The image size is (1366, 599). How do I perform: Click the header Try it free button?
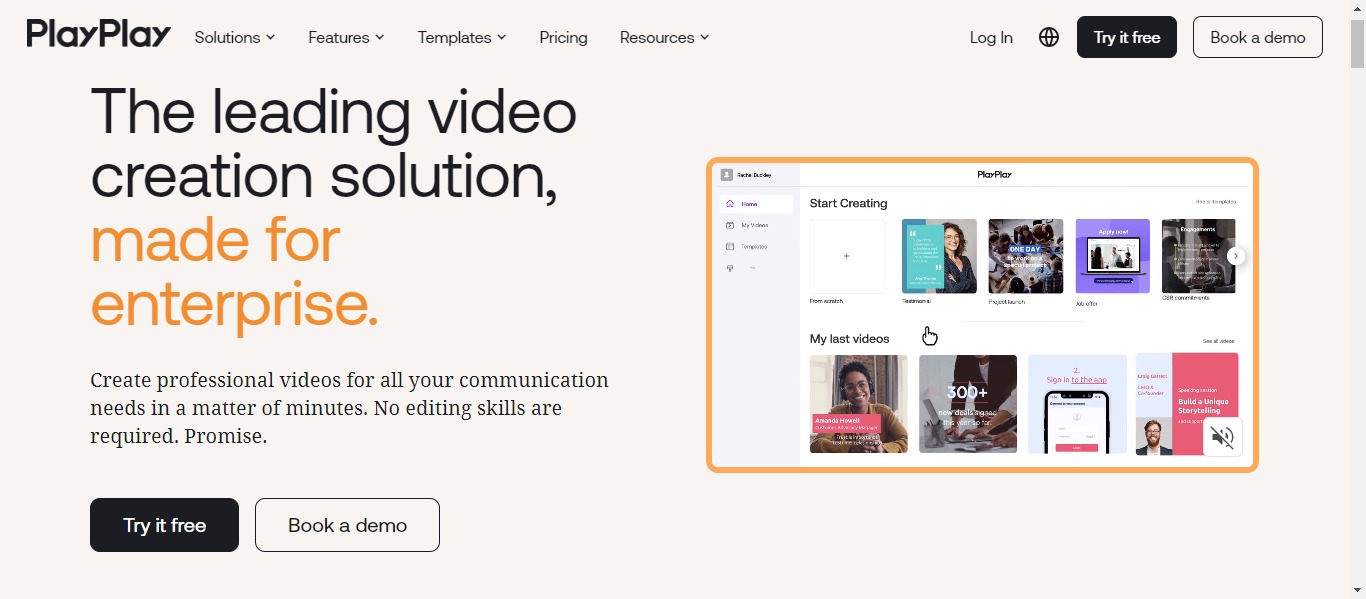point(1127,37)
